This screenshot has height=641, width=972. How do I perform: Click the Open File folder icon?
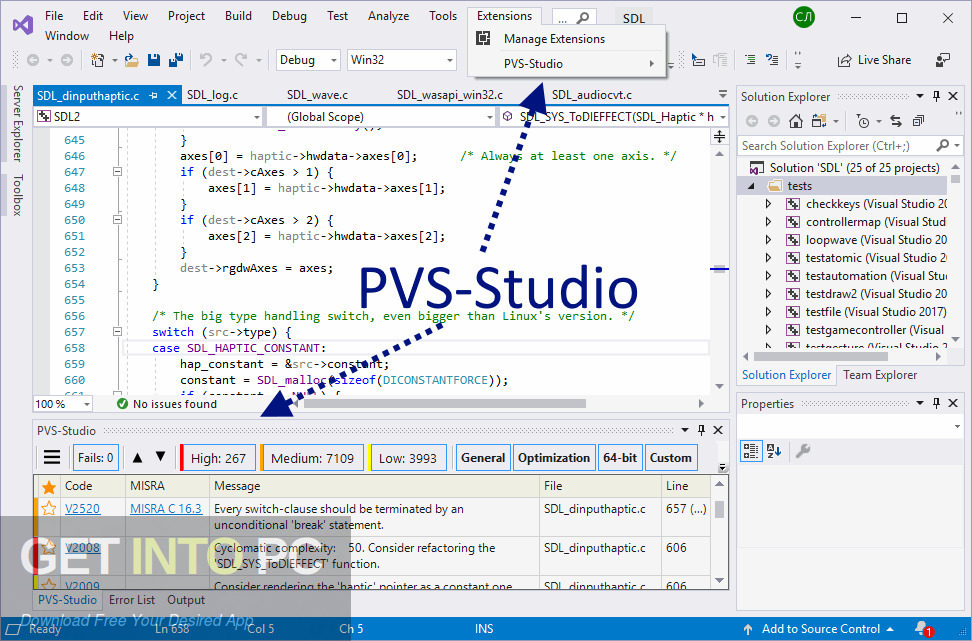pyautogui.click(x=131, y=60)
